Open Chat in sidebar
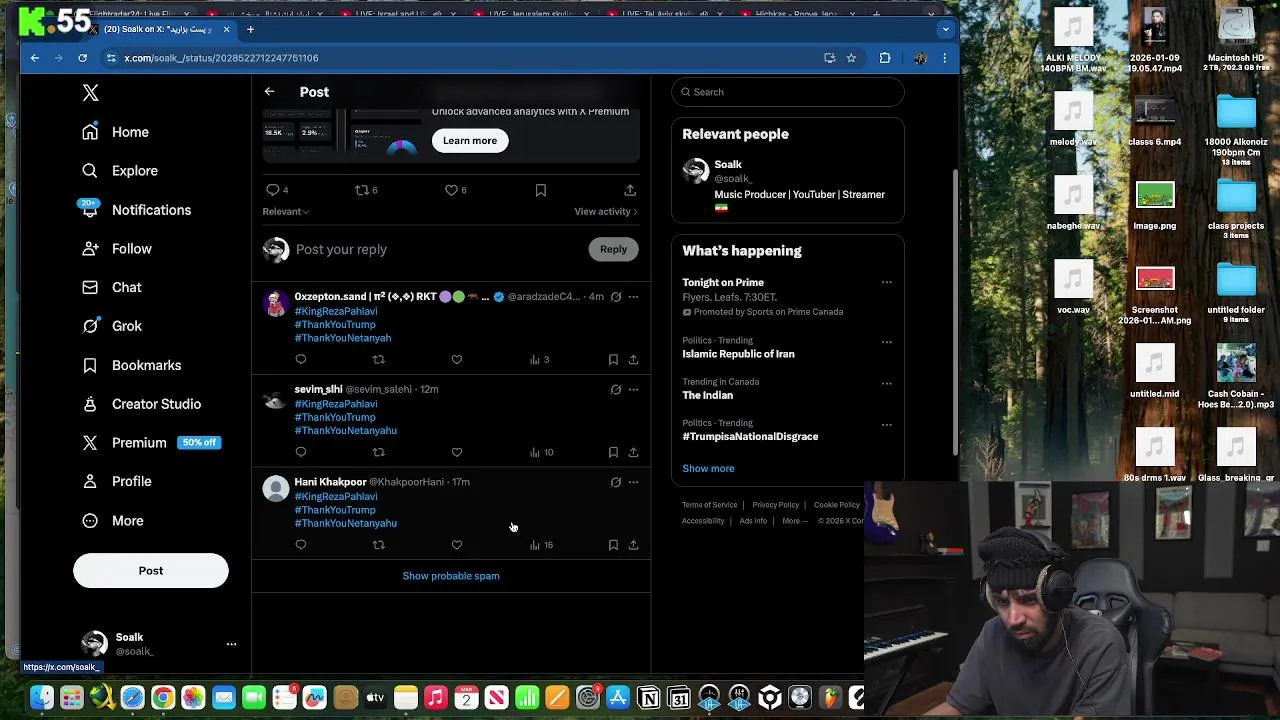 tap(112, 288)
